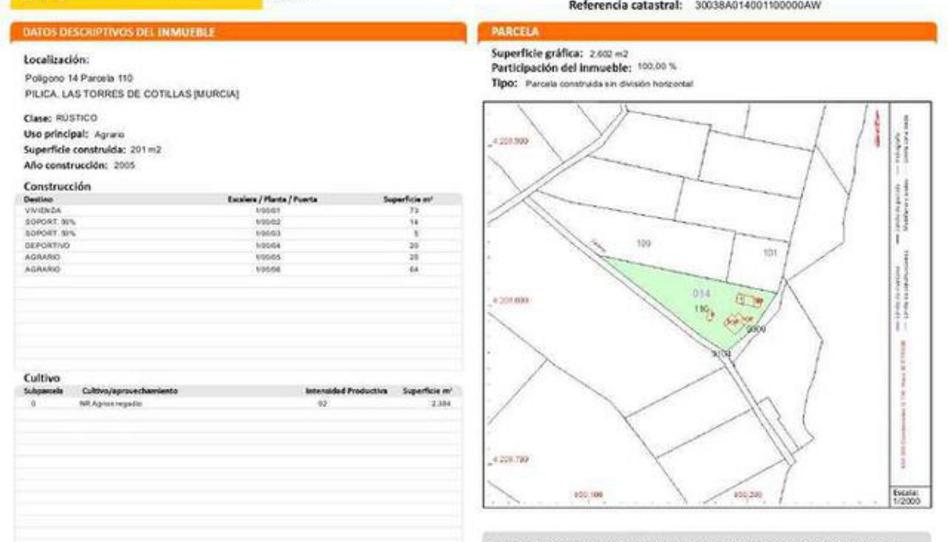Click the Polígono 14 Parcela 110 location text

pos(78,78)
